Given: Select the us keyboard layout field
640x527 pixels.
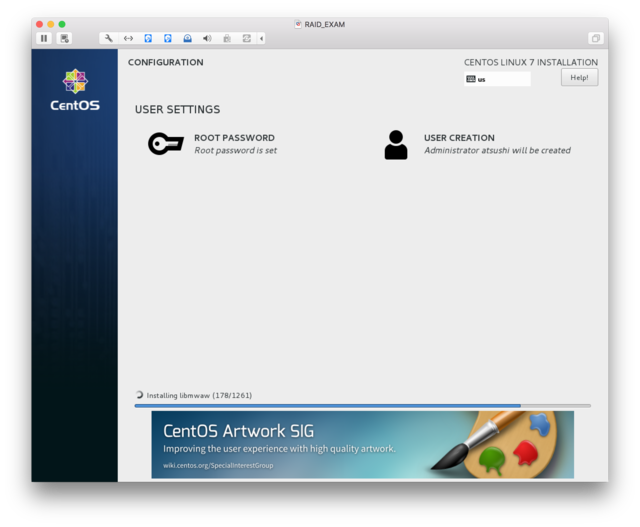Looking at the screenshot, I should coord(497,79).
